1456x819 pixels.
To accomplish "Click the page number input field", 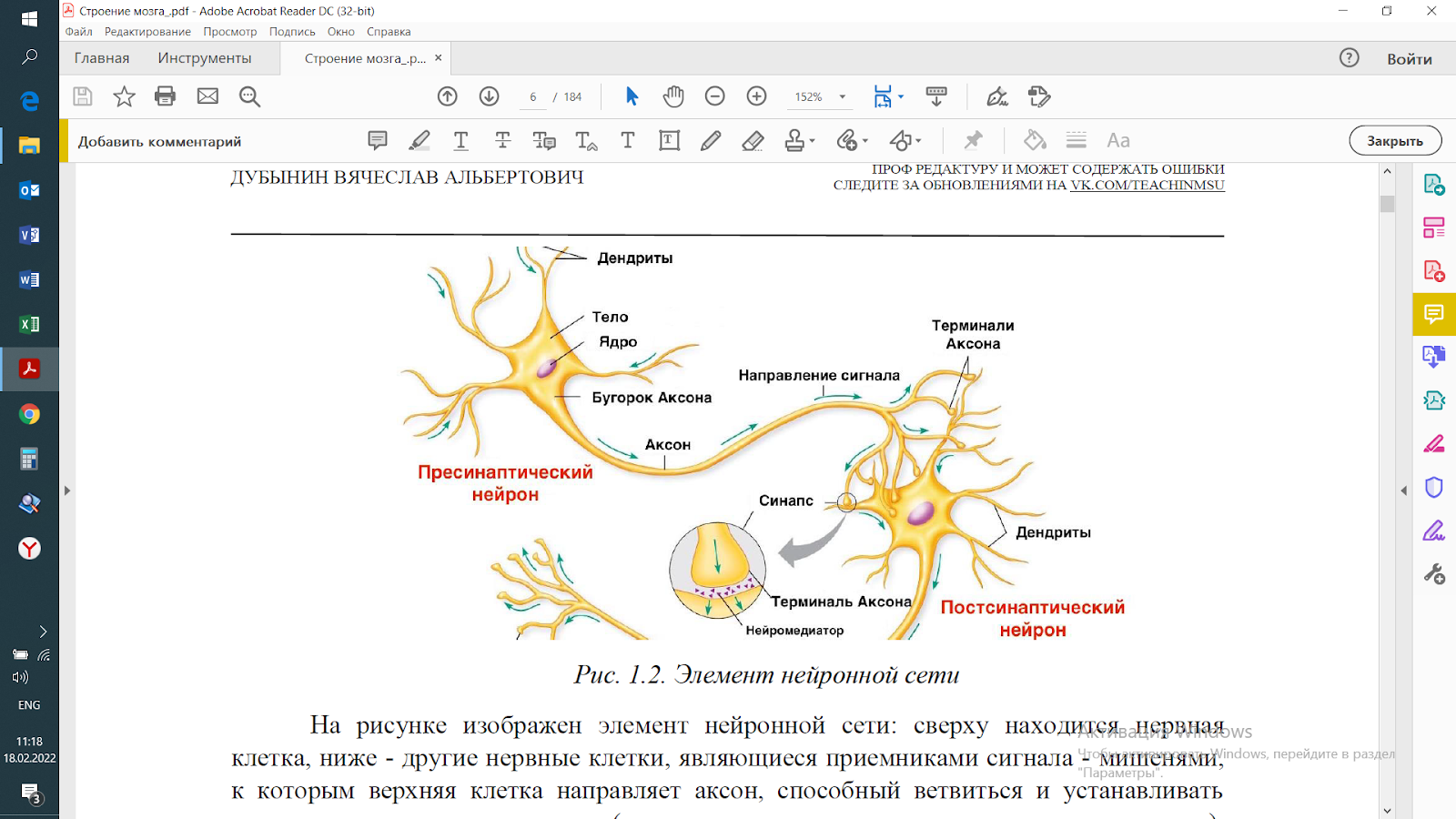I will [x=533, y=96].
